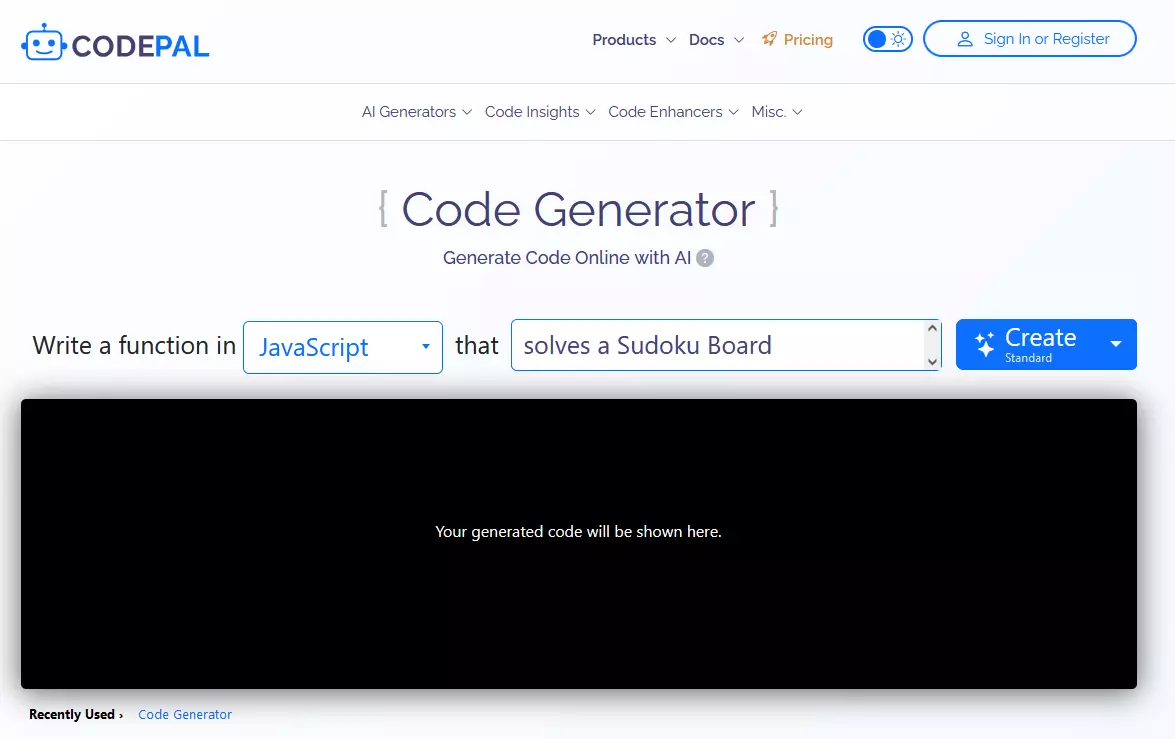Image resolution: width=1175 pixels, height=739 pixels.
Task: Expand the Code Enhancers menu
Action: coord(673,112)
